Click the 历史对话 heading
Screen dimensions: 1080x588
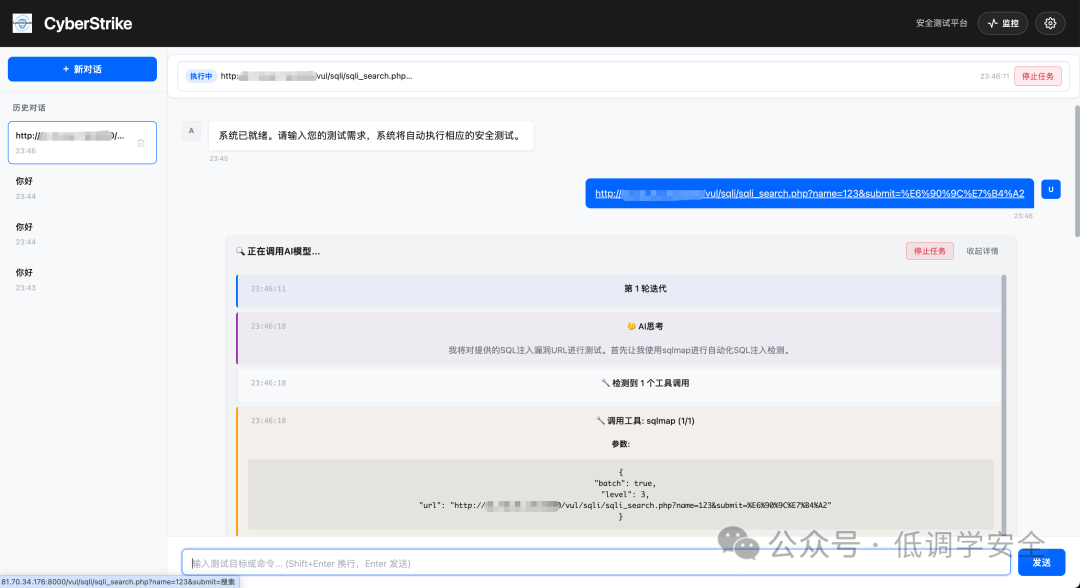coord(29,108)
